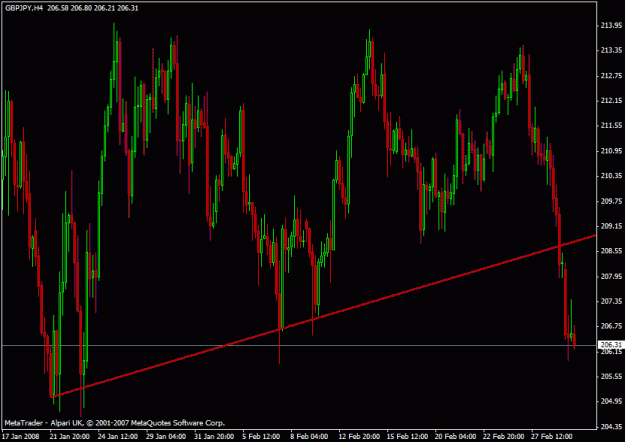This screenshot has height=442, width=625.
Task: Click the 209.75 price axis label
Action: pos(611,201)
